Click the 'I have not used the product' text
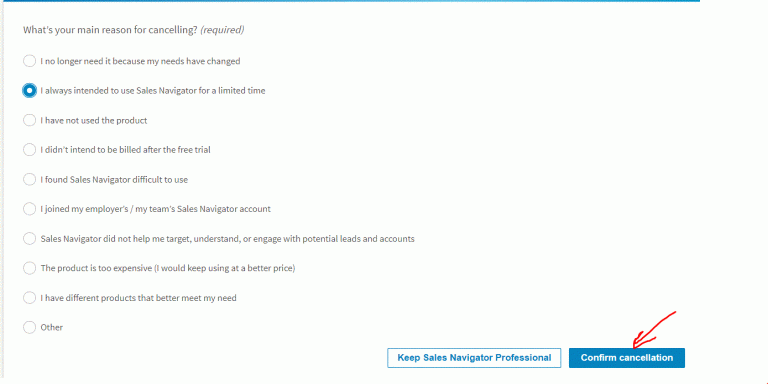Viewport: 768px width, 384px height. (94, 120)
